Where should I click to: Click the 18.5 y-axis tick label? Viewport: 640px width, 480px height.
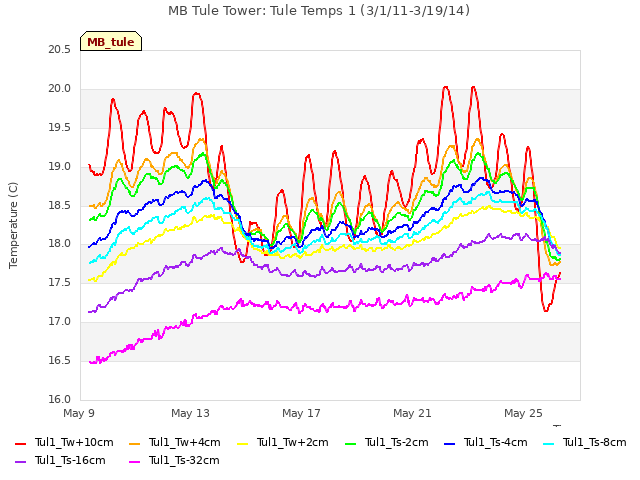(60, 205)
